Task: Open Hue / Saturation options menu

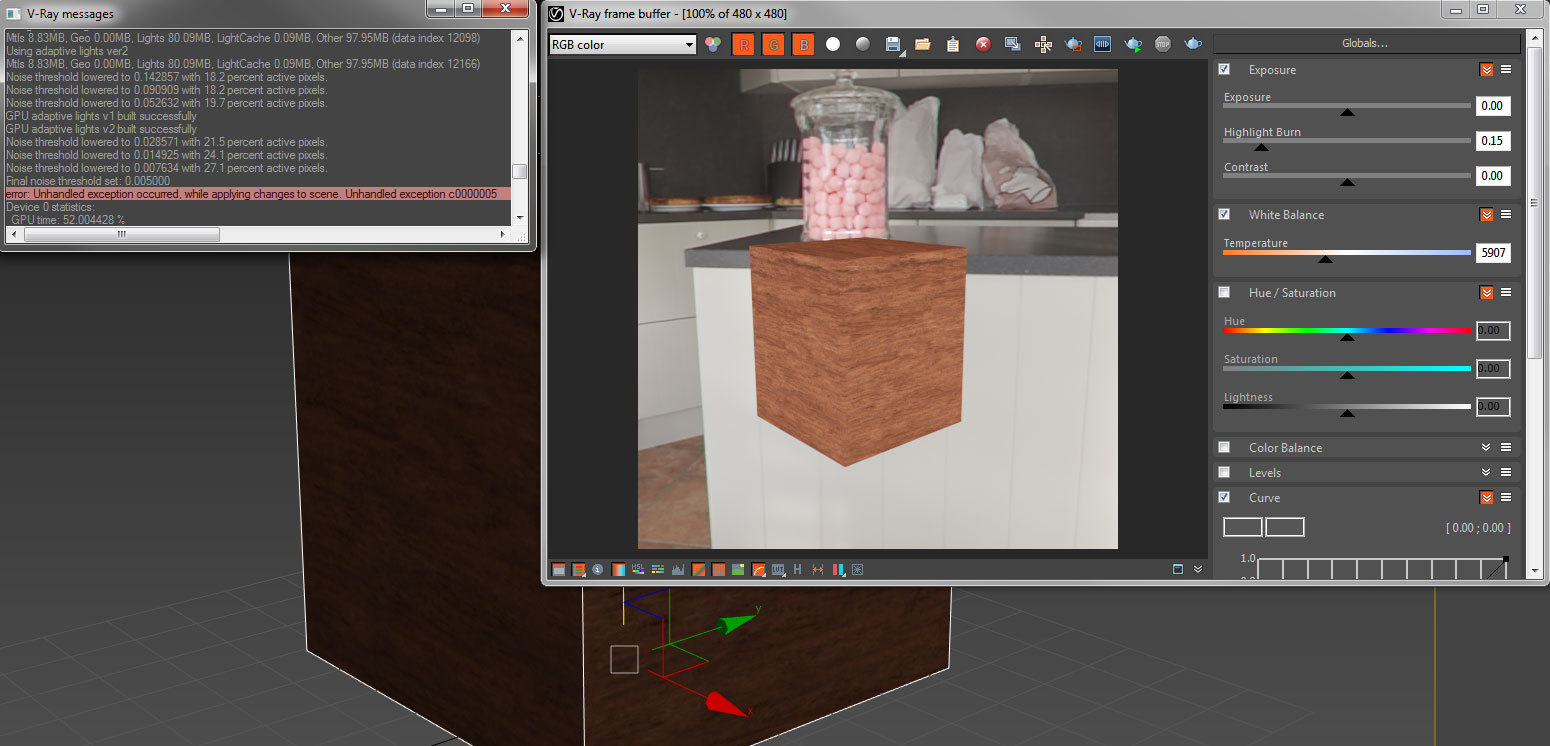Action: tap(1506, 293)
